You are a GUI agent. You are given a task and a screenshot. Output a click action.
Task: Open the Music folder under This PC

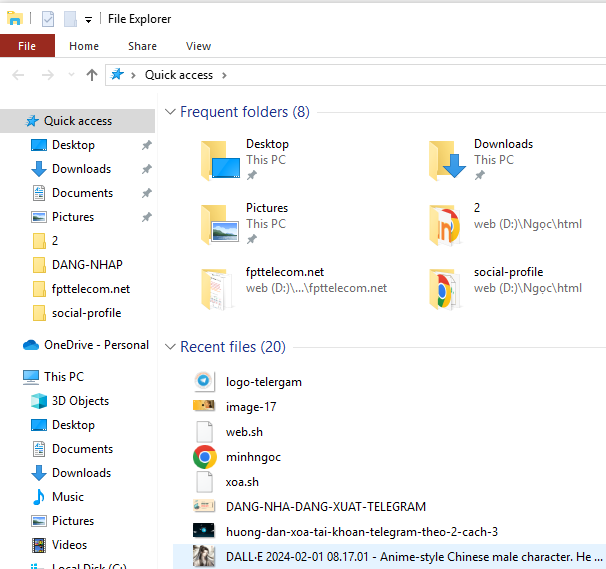tap(68, 497)
